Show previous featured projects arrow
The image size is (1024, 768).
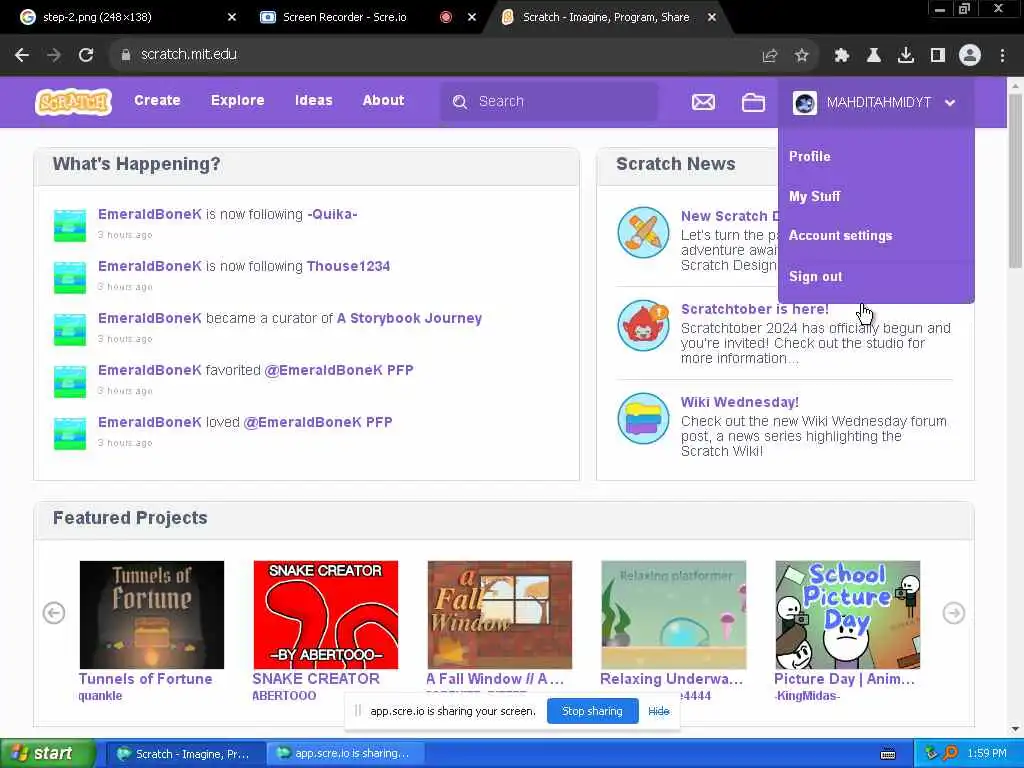(54, 613)
